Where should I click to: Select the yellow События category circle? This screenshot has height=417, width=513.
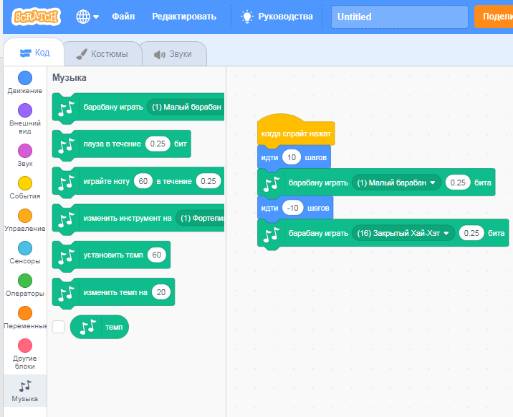pos(25,183)
